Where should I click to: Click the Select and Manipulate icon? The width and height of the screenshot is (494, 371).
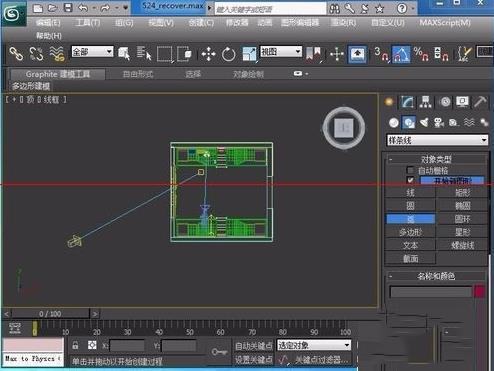click(x=337, y=54)
